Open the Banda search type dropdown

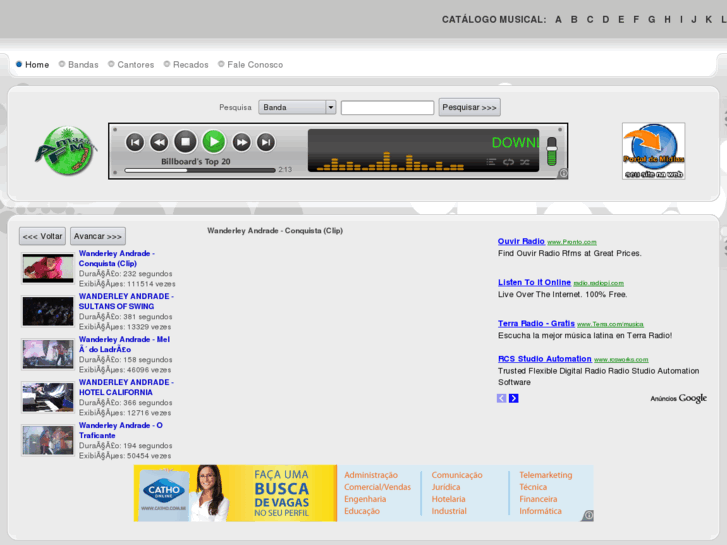click(x=297, y=107)
